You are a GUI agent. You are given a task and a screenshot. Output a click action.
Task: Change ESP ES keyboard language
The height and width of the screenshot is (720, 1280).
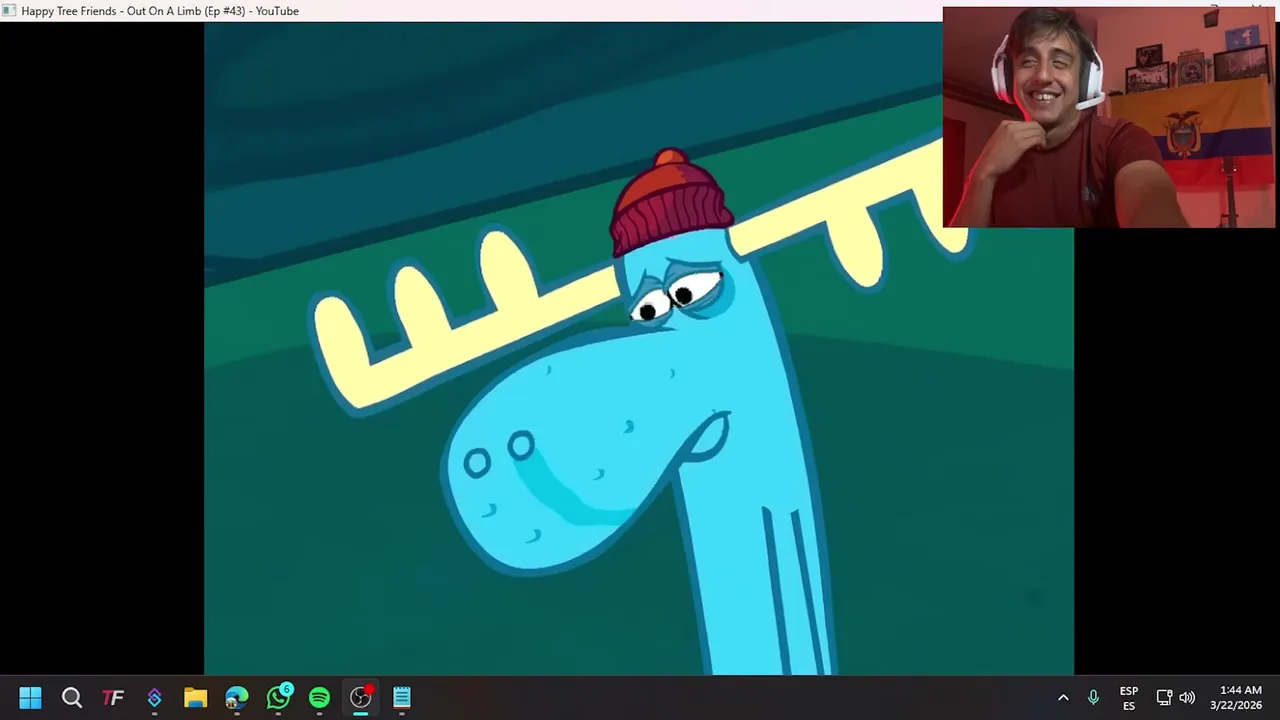1129,698
